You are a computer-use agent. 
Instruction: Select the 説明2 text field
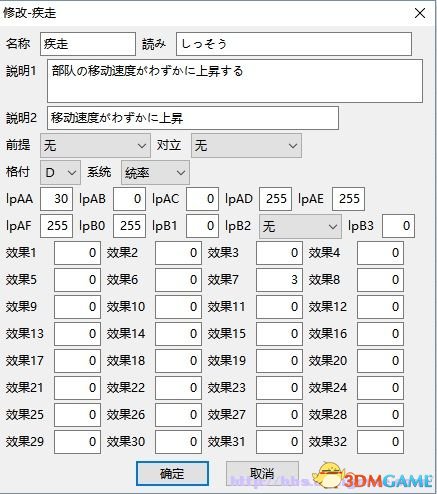pos(193,118)
